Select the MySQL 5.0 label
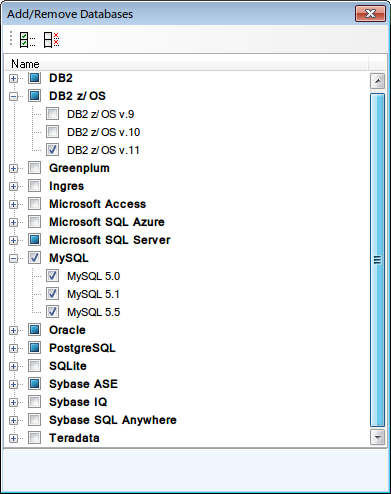 [94, 276]
